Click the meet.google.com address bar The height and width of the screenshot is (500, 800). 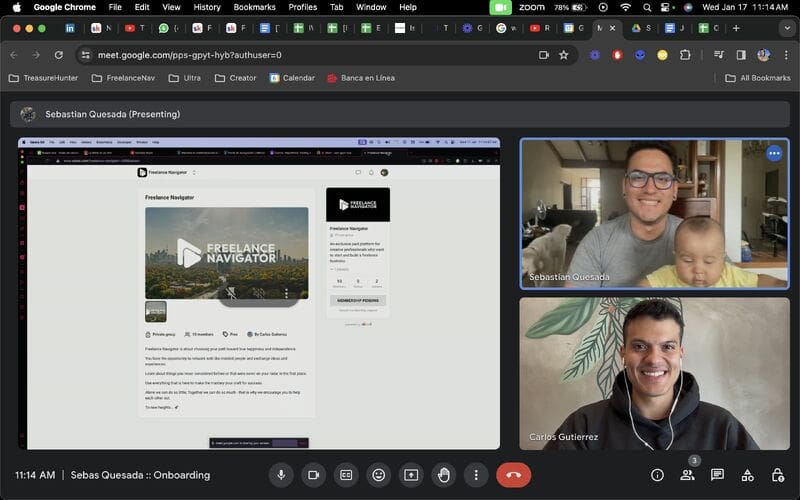pyautogui.click(x=300, y=55)
